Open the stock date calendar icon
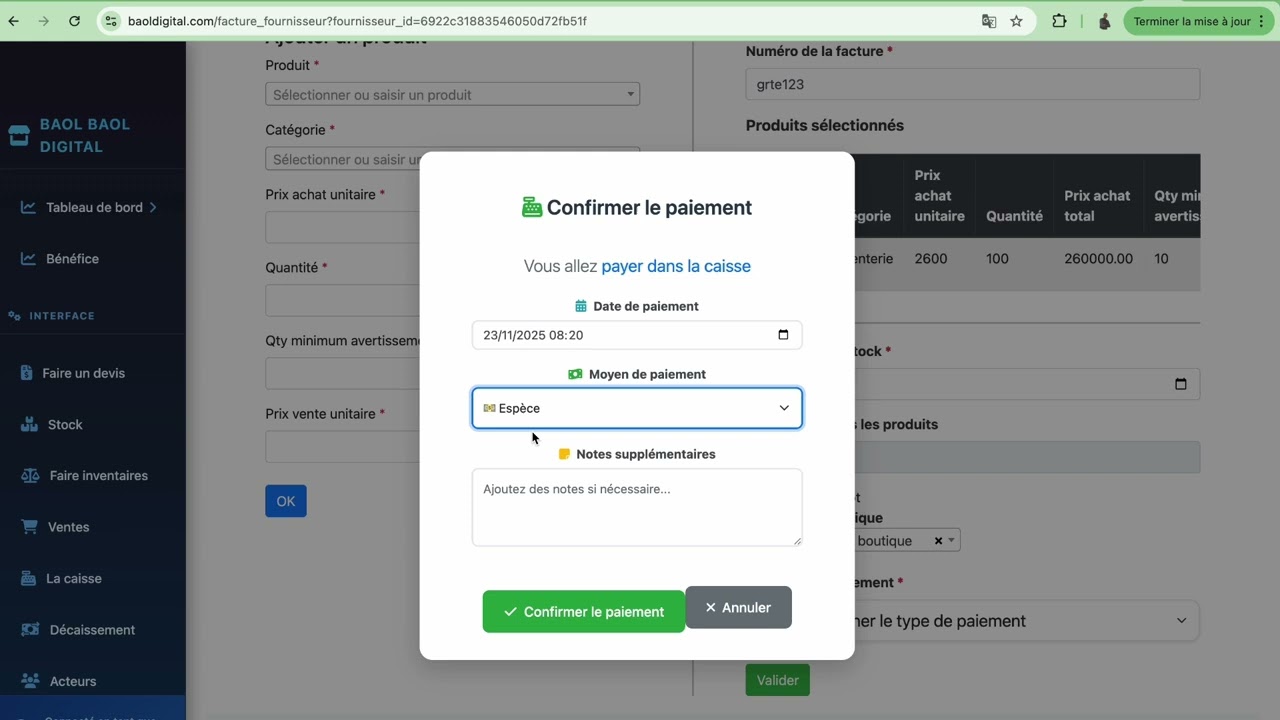1280x720 pixels. click(x=1181, y=384)
